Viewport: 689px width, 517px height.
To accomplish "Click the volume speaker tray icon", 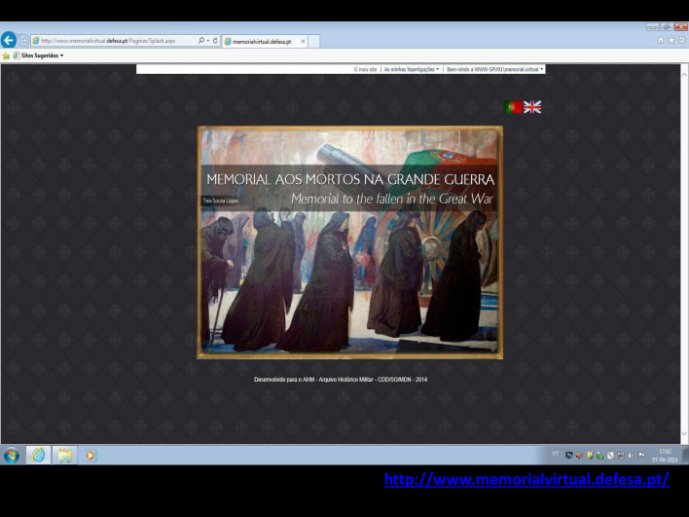I will pyautogui.click(x=631, y=456).
